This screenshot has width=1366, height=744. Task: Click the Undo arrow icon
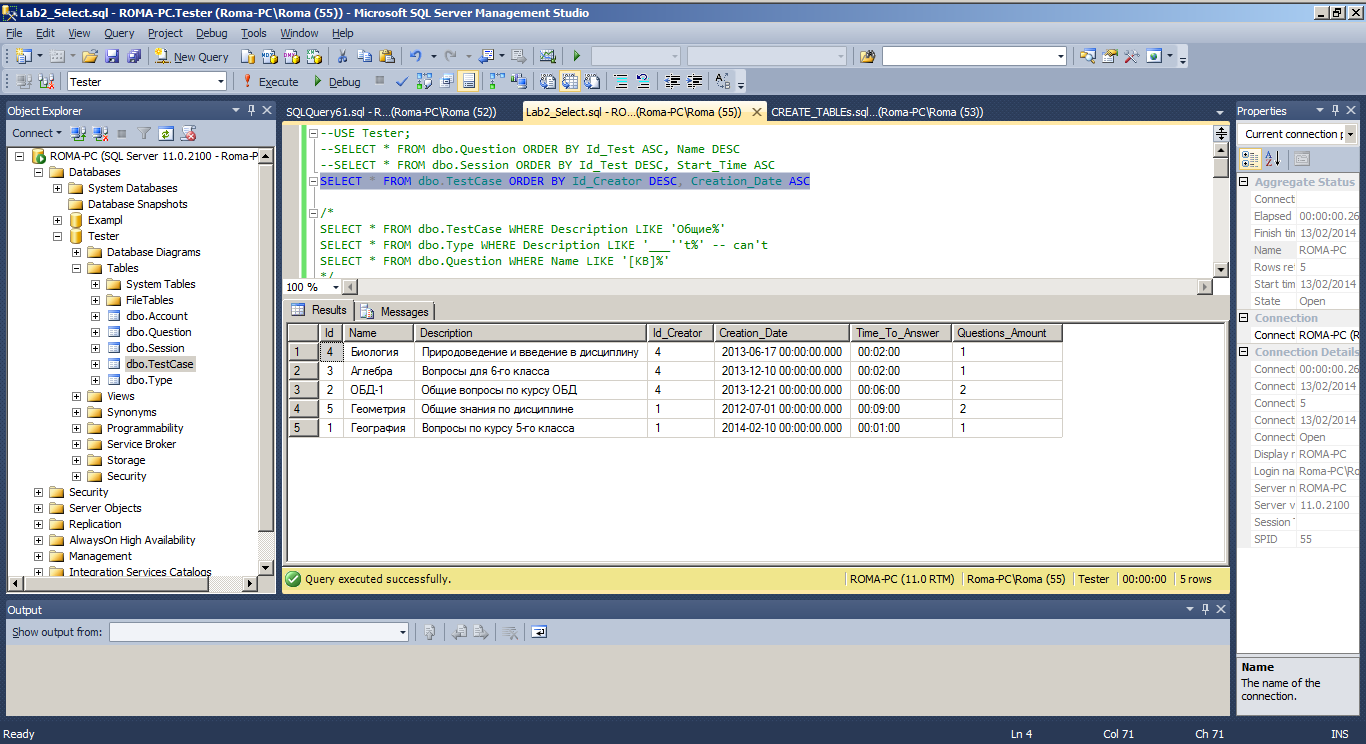416,57
